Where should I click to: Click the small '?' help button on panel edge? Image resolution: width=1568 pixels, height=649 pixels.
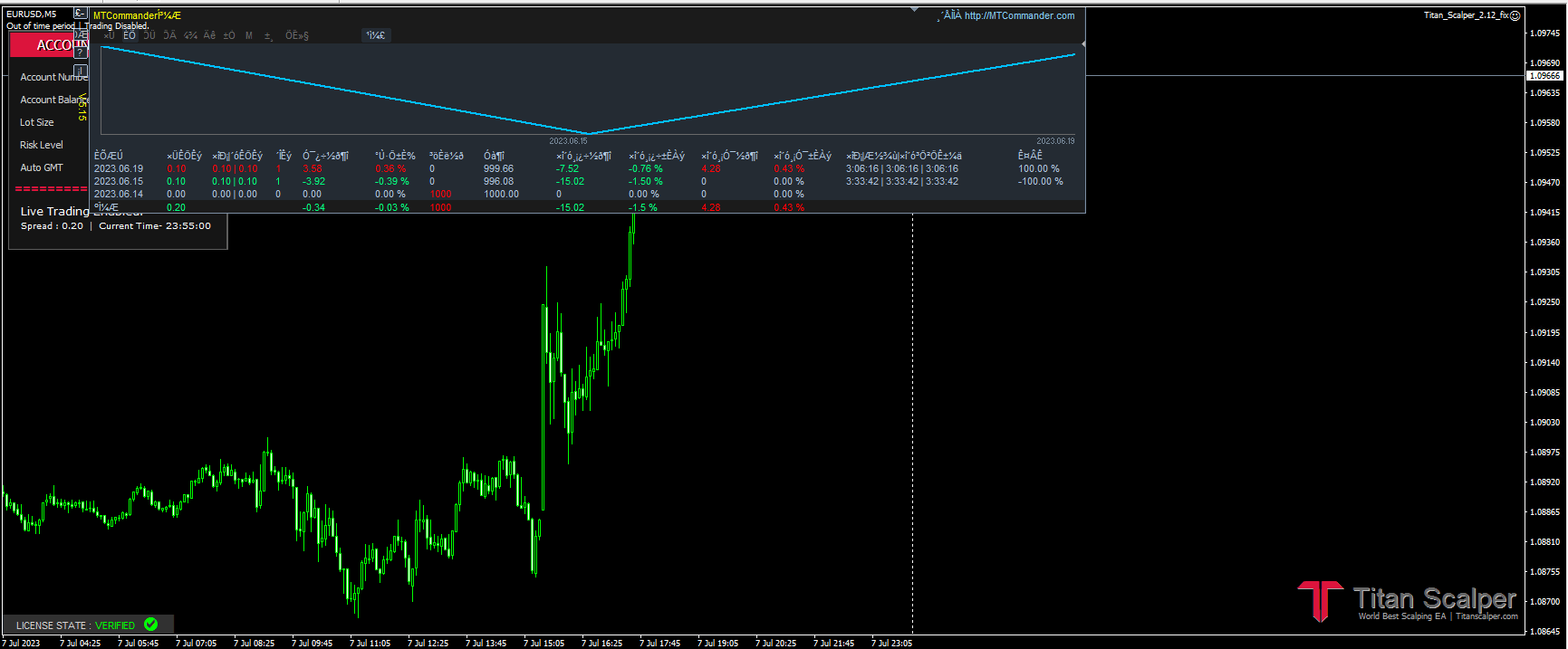tap(81, 52)
